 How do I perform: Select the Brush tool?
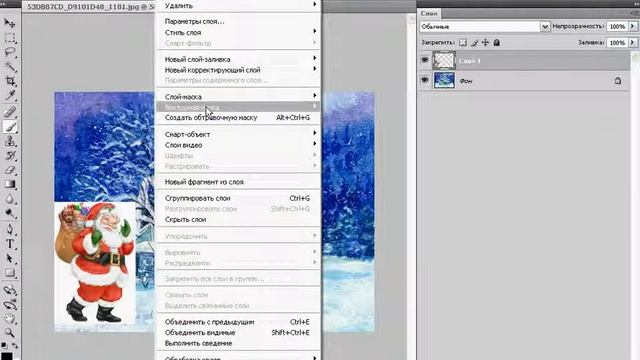click(x=9, y=127)
